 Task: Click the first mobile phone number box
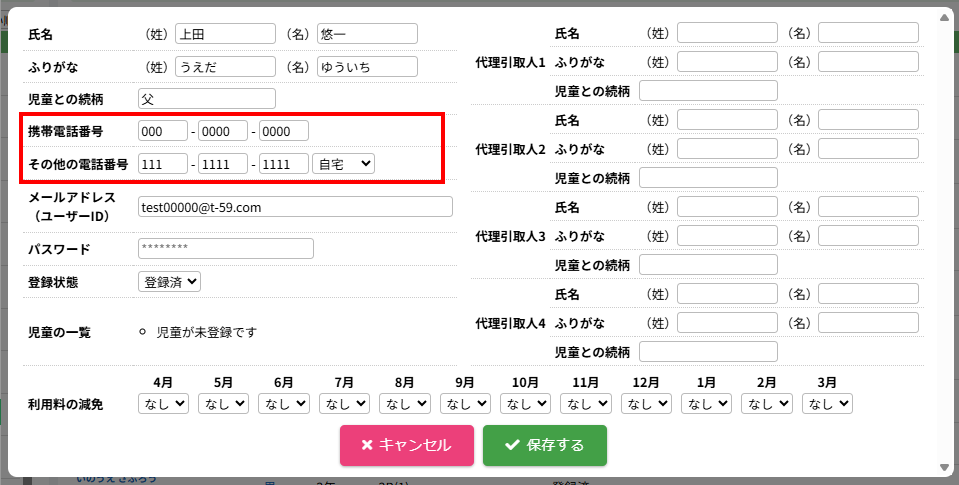pos(163,131)
